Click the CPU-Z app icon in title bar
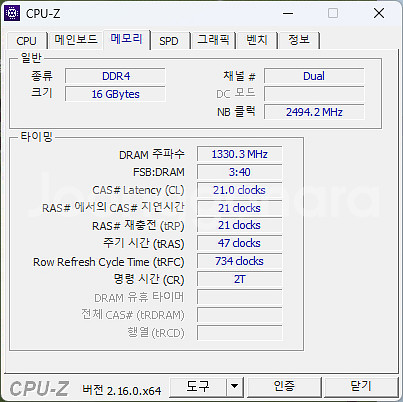Screen dimensions: 403x402 point(12,13)
